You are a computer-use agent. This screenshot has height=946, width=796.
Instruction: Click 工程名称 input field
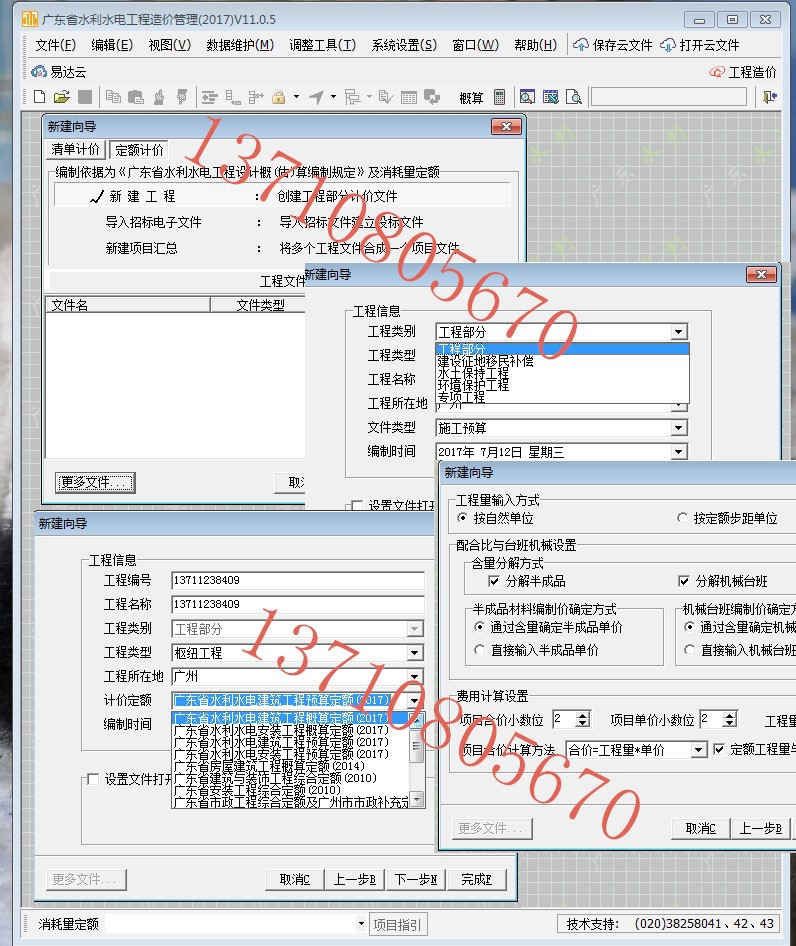(x=298, y=605)
